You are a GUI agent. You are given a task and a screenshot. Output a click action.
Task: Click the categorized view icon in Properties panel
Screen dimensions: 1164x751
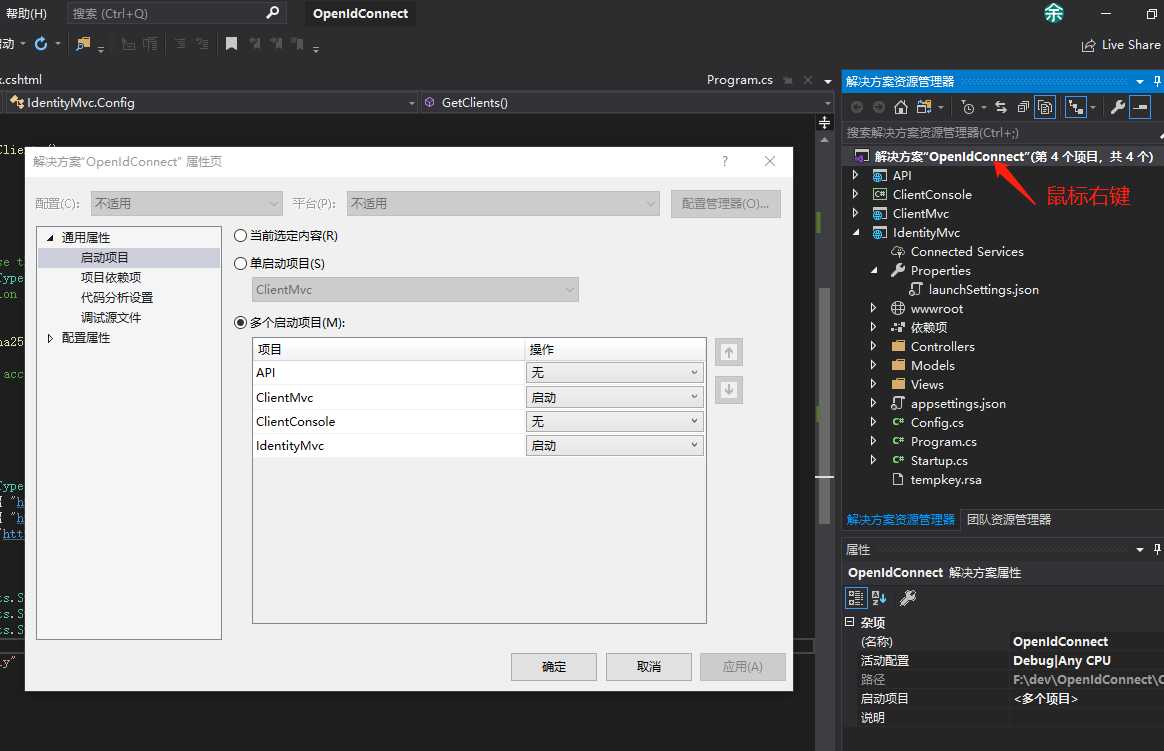pos(855,597)
